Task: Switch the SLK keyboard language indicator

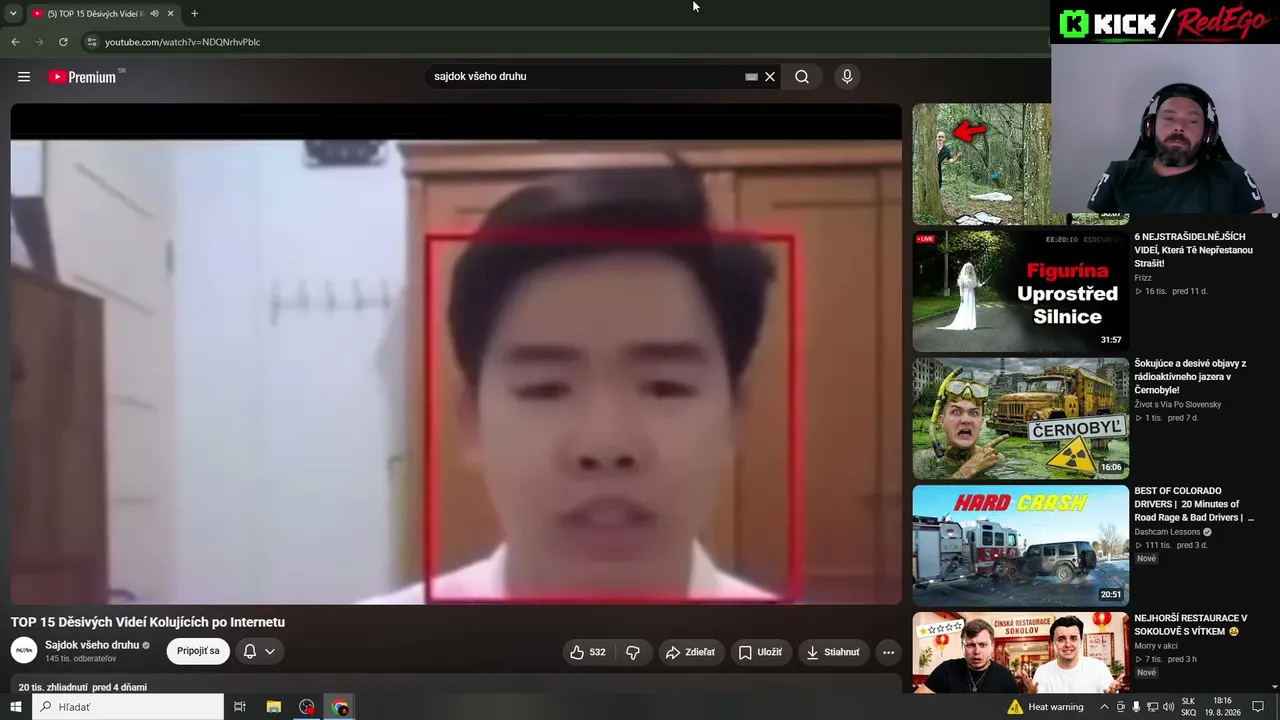Action: 1189,707
